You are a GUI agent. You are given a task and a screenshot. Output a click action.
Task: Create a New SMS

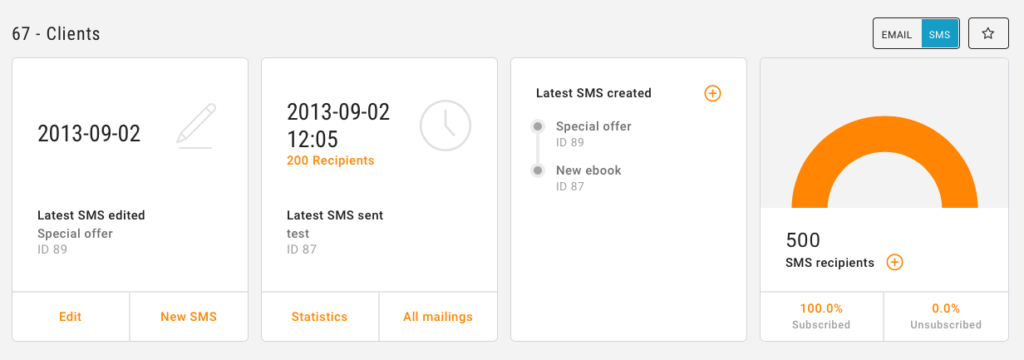click(x=189, y=317)
